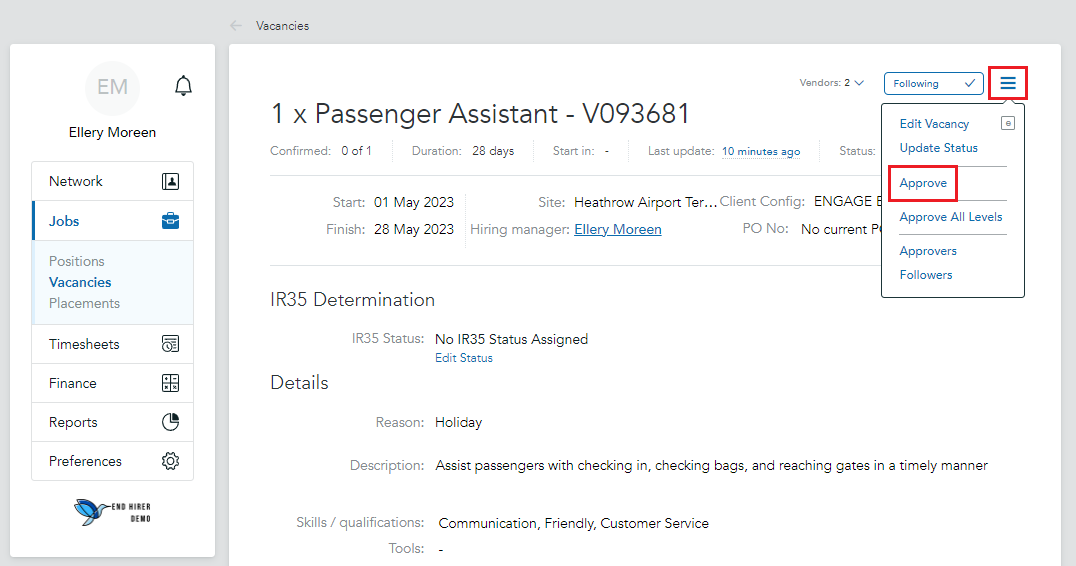The image size is (1076, 566).
Task: Click the site 'Heathrow Airport Ter...' value
Action: tap(645, 202)
